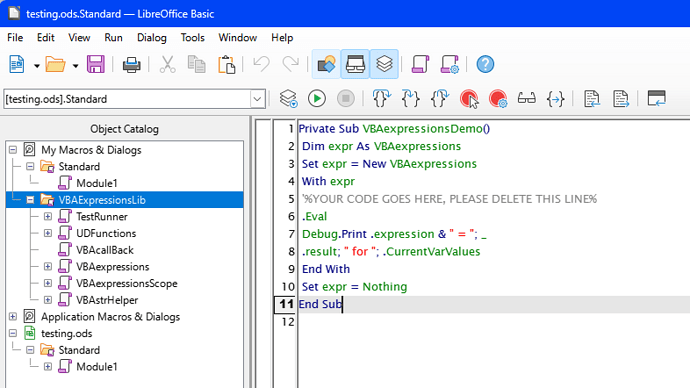The image size is (690, 388).
Task: Open the recent documents dropdown arrow
Action: (x=76, y=66)
